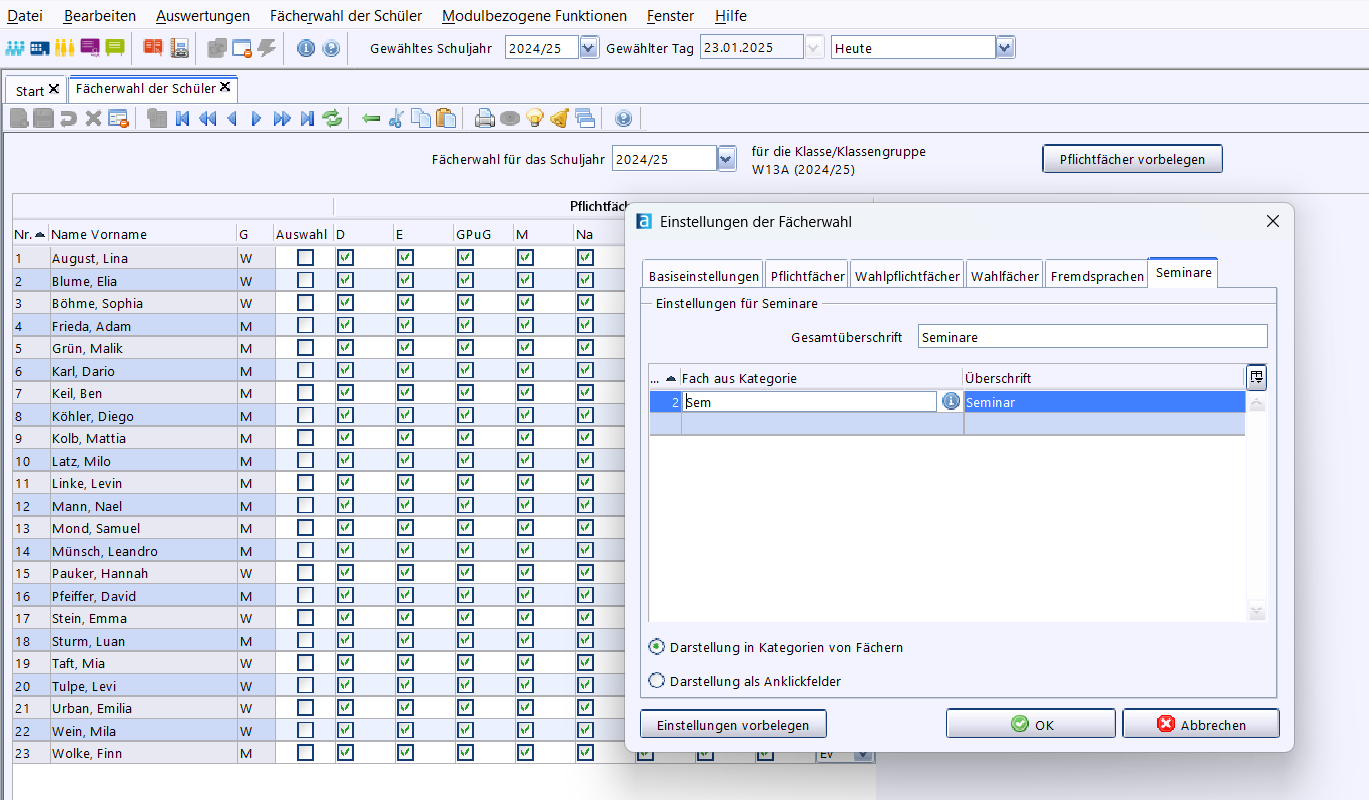Click the Sem category input field
This screenshot has width=1369, height=800.
coord(809,402)
